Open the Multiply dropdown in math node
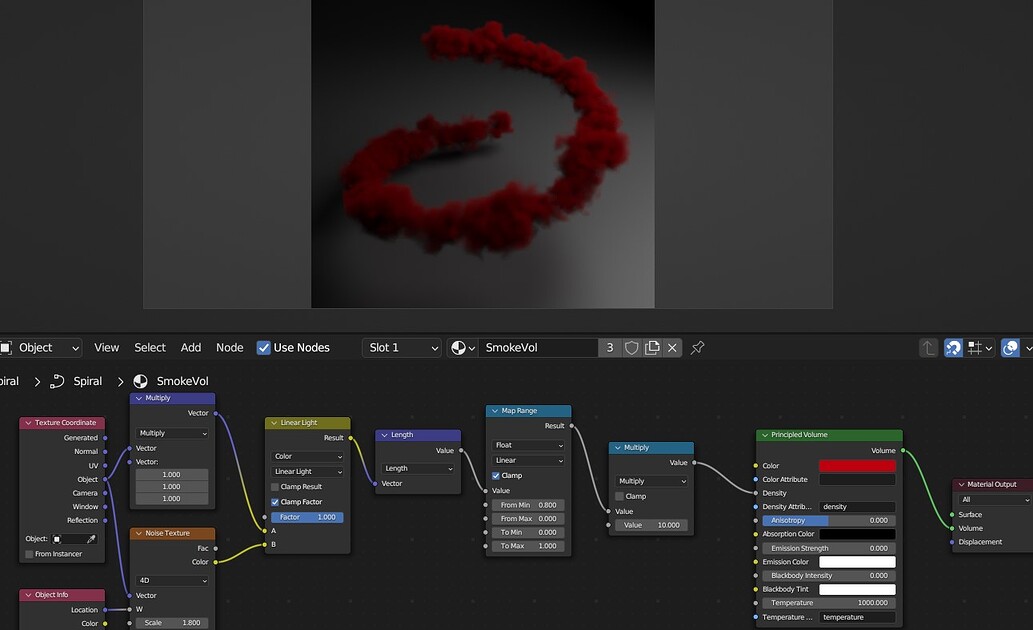The image size is (1033, 630). 651,481
